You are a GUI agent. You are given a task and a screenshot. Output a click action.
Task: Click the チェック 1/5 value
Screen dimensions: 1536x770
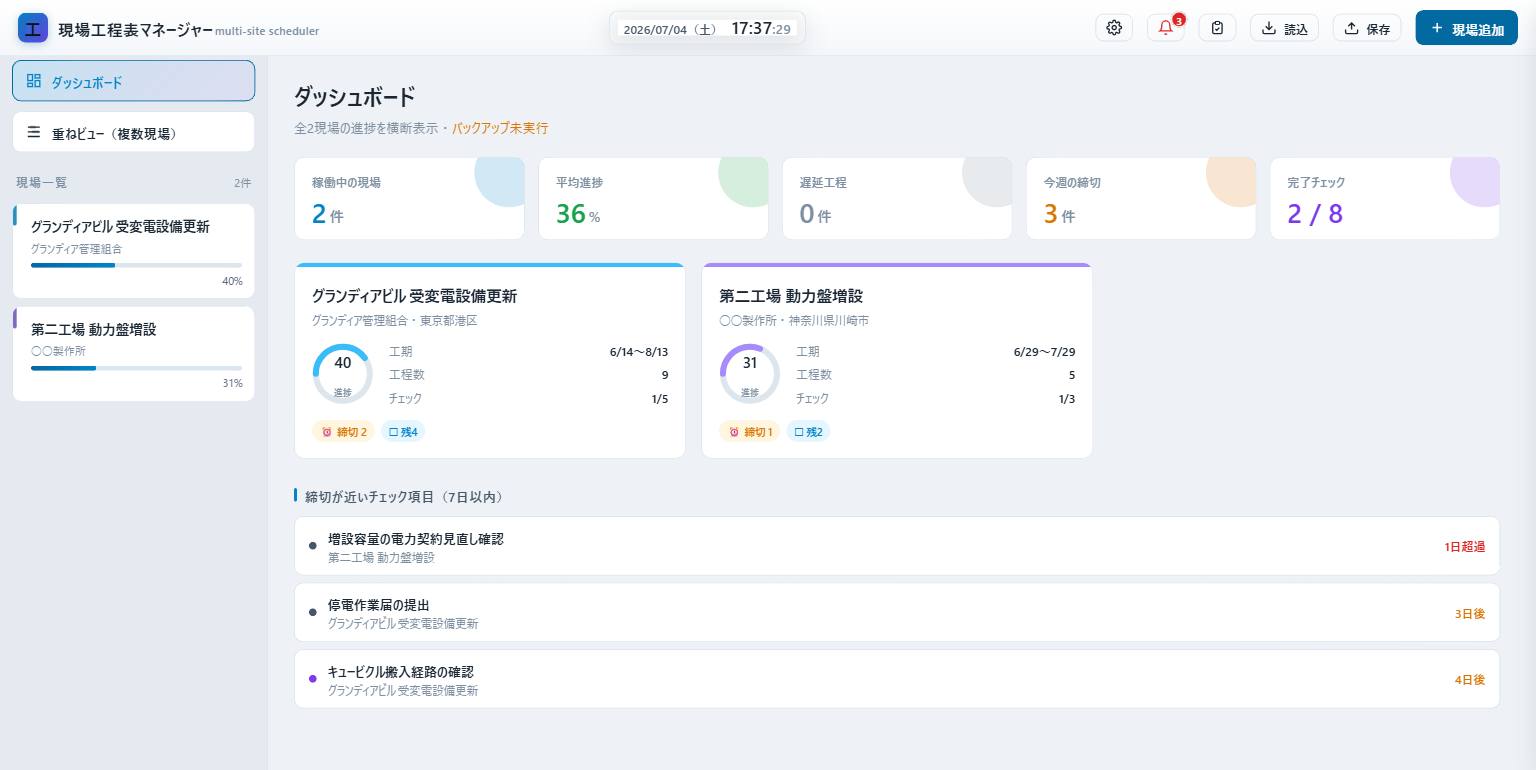click(x=660, y=399)
